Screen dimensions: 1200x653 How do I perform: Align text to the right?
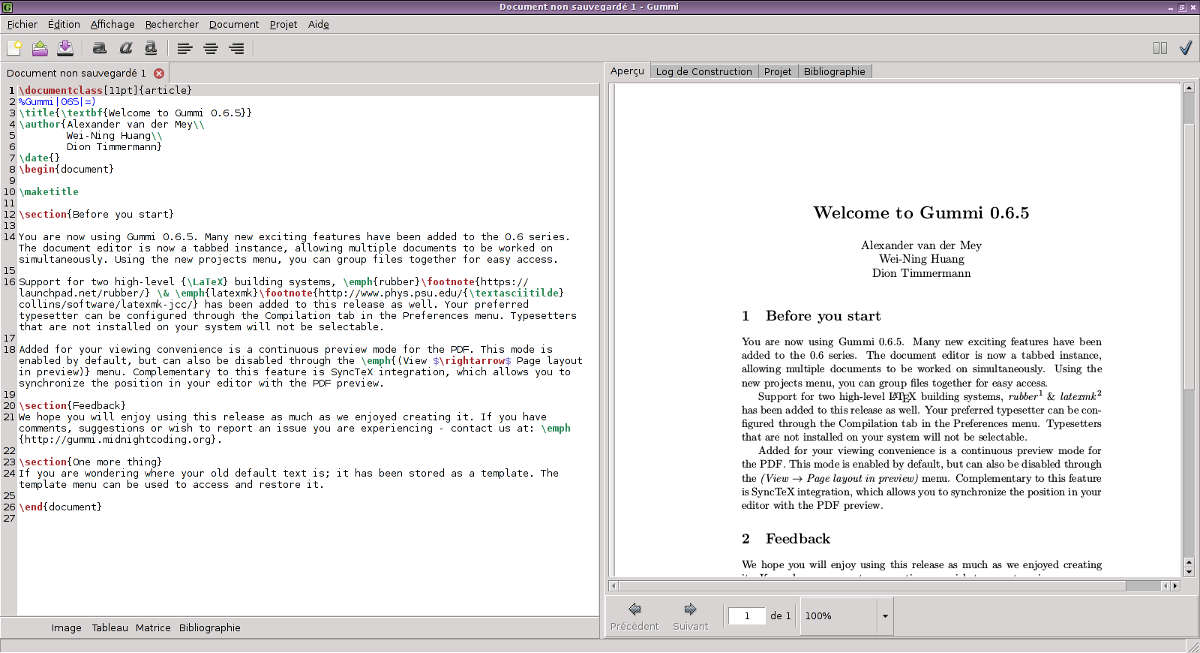pyautogui.click(x=237, y=47)
